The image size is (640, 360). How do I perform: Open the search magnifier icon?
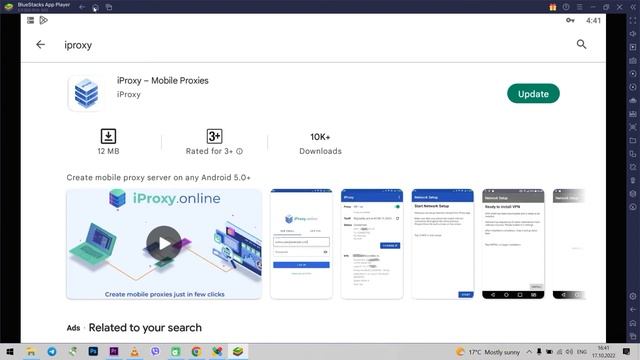581,44
